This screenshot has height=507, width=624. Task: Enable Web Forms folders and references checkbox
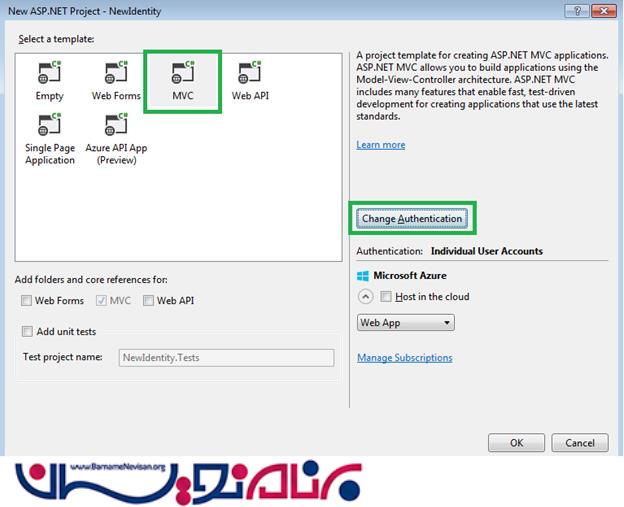[x=27, y=300]
